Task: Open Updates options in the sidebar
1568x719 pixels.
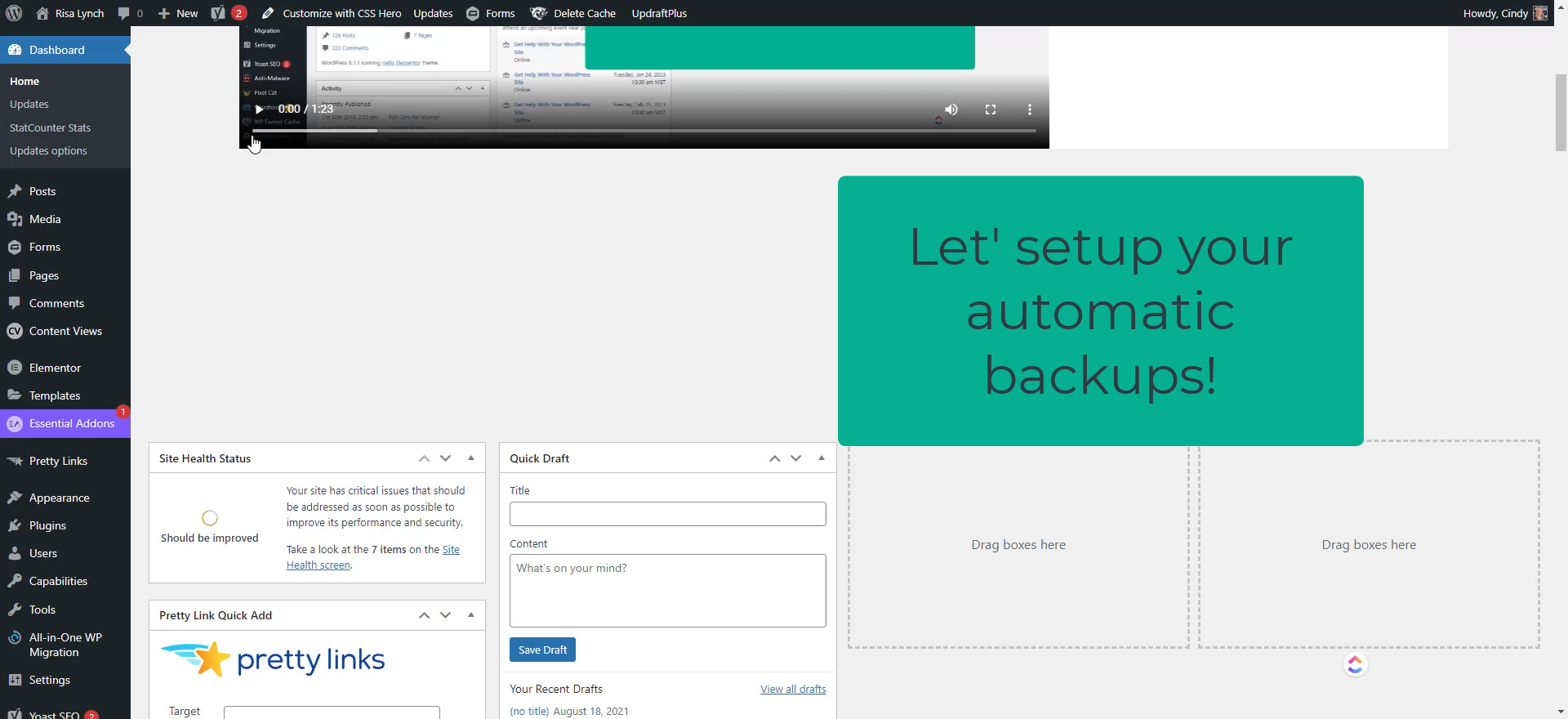Action: coord(48,150)
